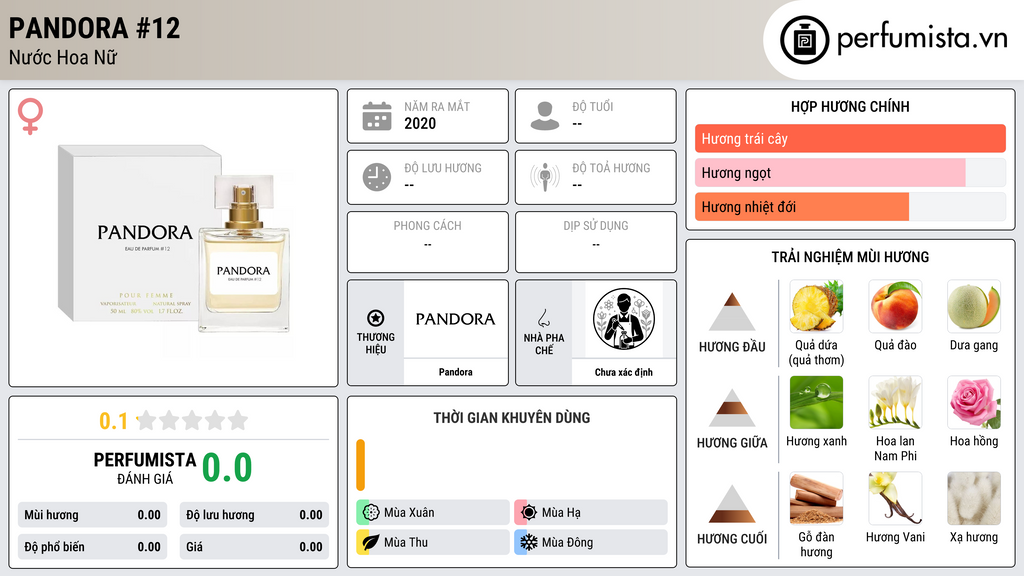
Task: Click the leaf icon for Mùa Thu
Action: [x=371, y=543]
